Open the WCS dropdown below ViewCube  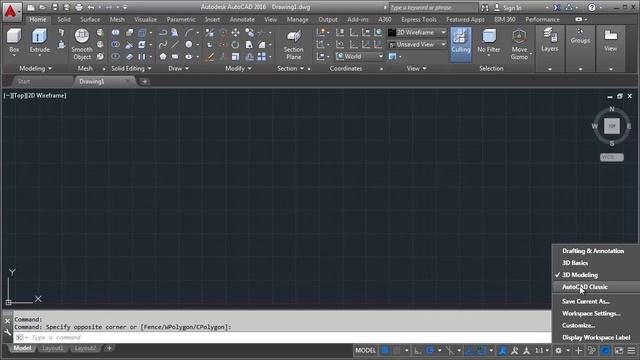[611, 157]
